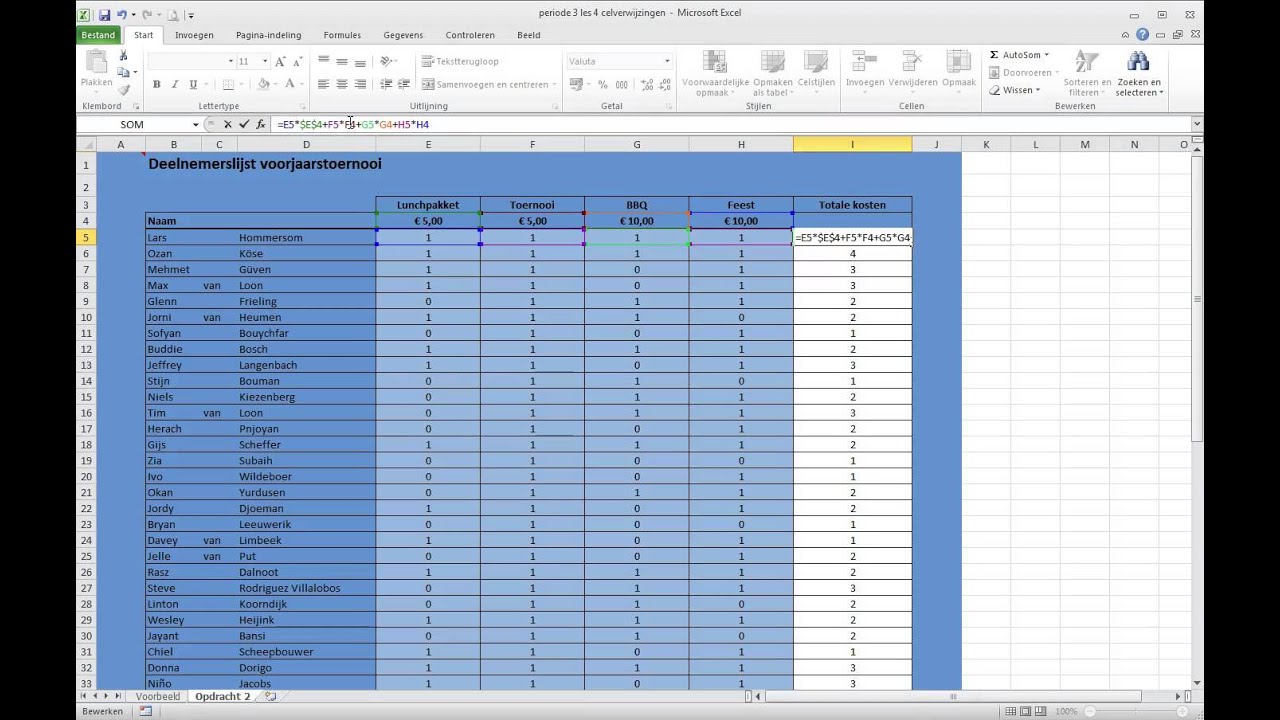
Task: Switch to the Gegevens ribbon tab
Action: (403, 35)
